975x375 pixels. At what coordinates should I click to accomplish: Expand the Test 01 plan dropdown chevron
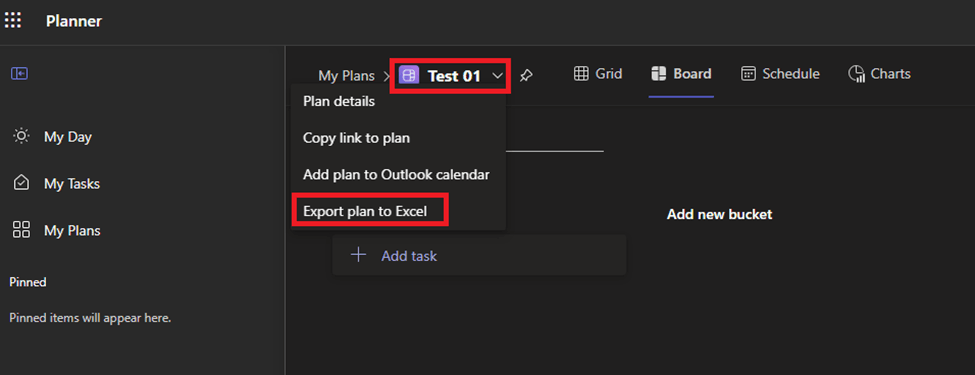pos(498,76)
